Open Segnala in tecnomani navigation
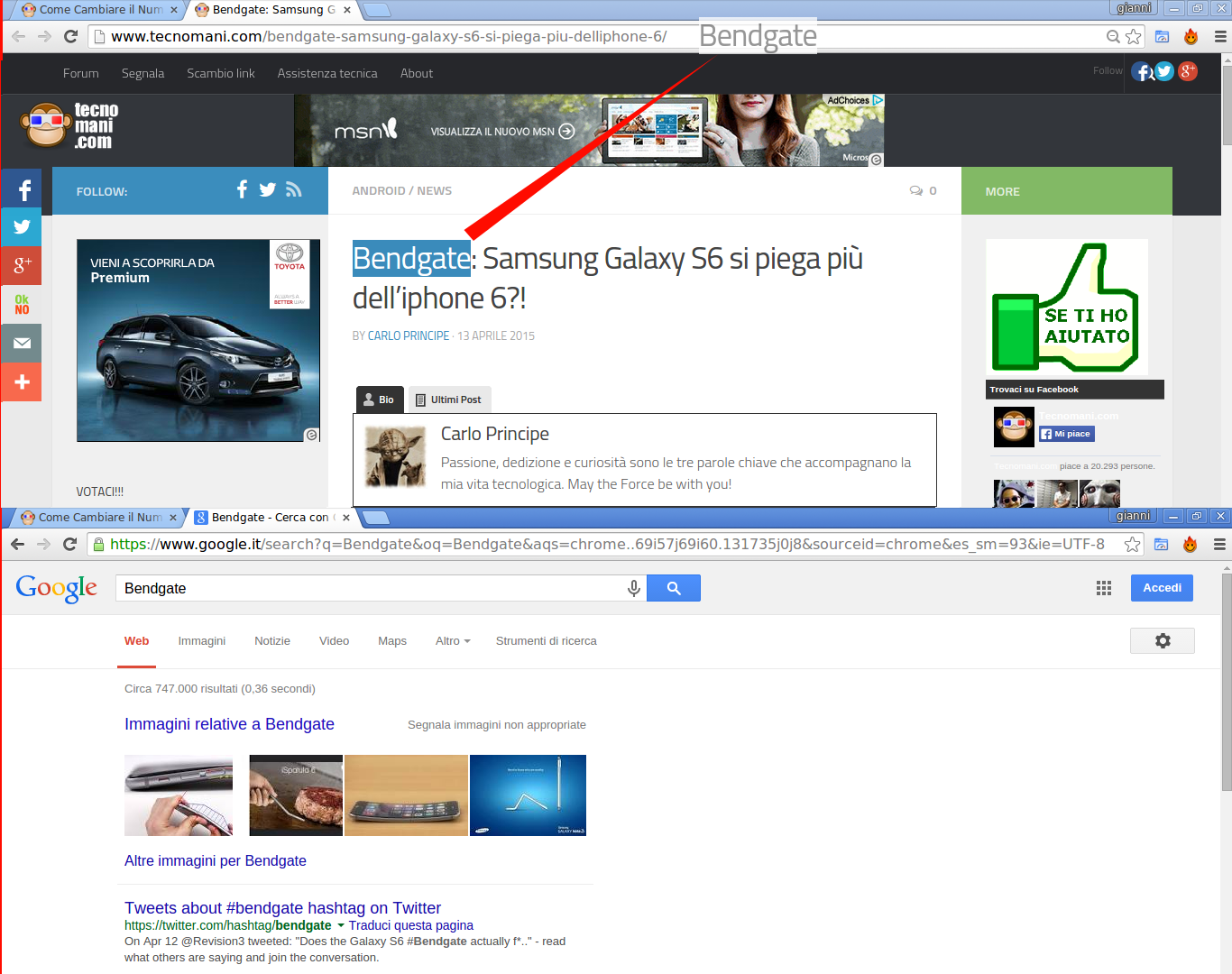The height and width of the screenshot is (974, 1232). (x=143, y=74)
